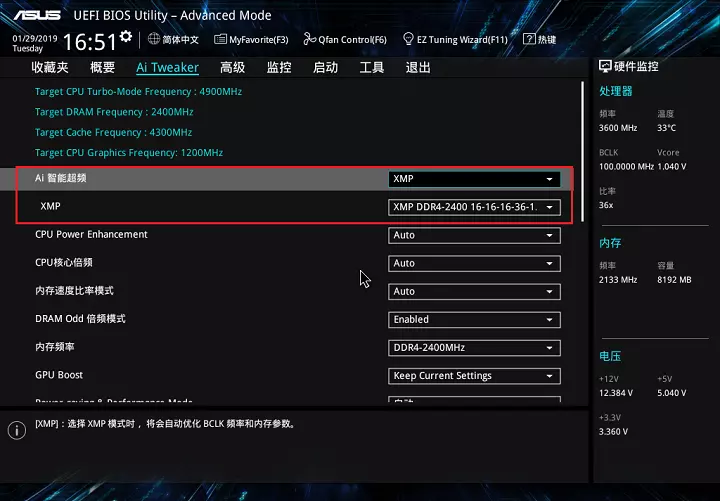Open the 监控 tab
This screenshot has width=720, height=501.
tap(279, 68)
